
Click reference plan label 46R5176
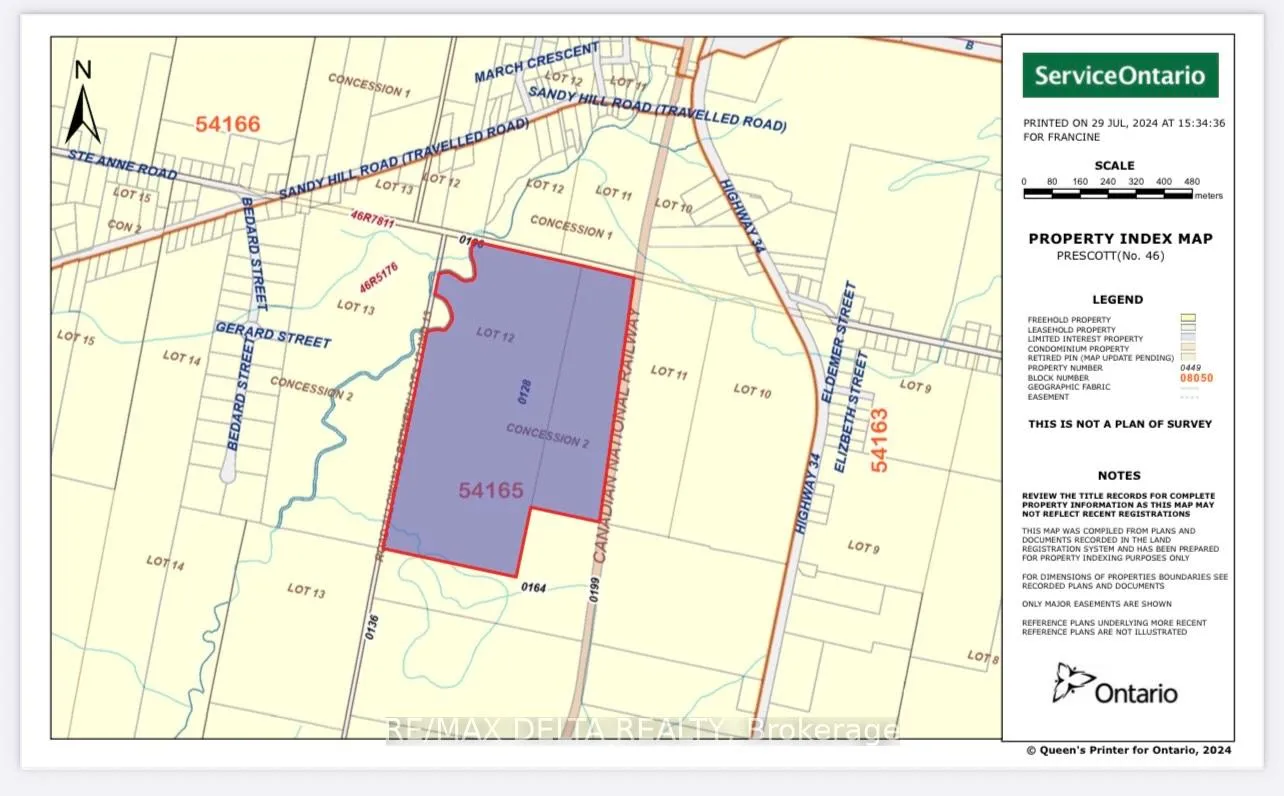(x=380, y=278)
